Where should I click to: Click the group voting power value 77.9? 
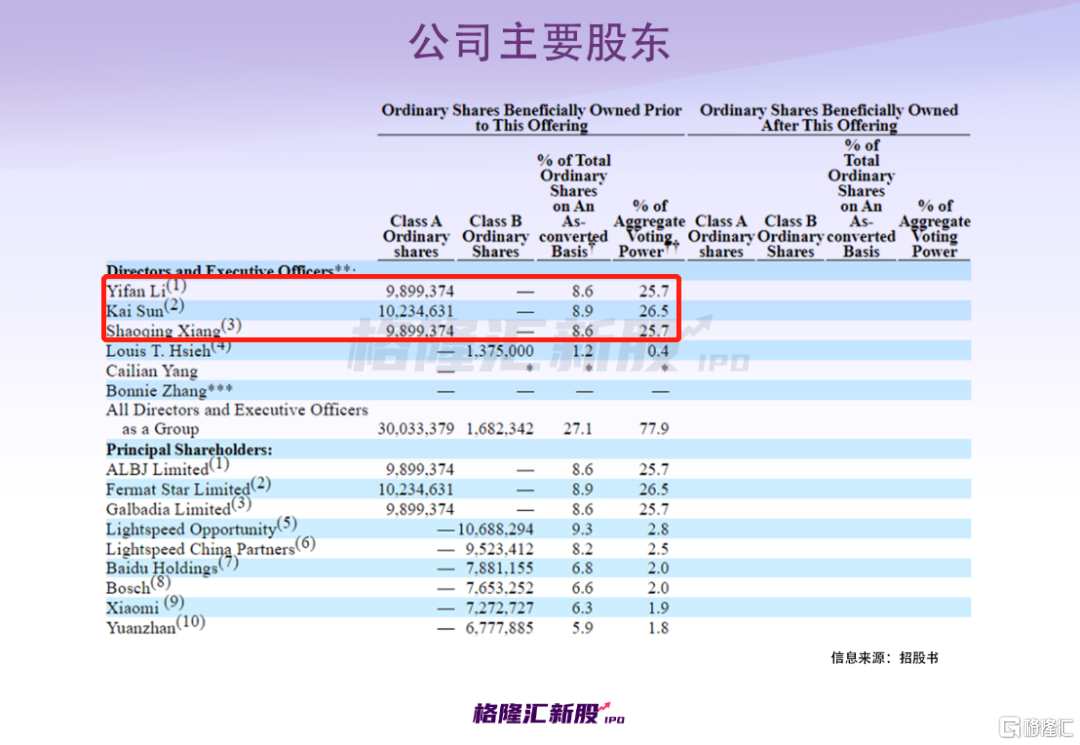pyautogui.click(x=654, y=429)
